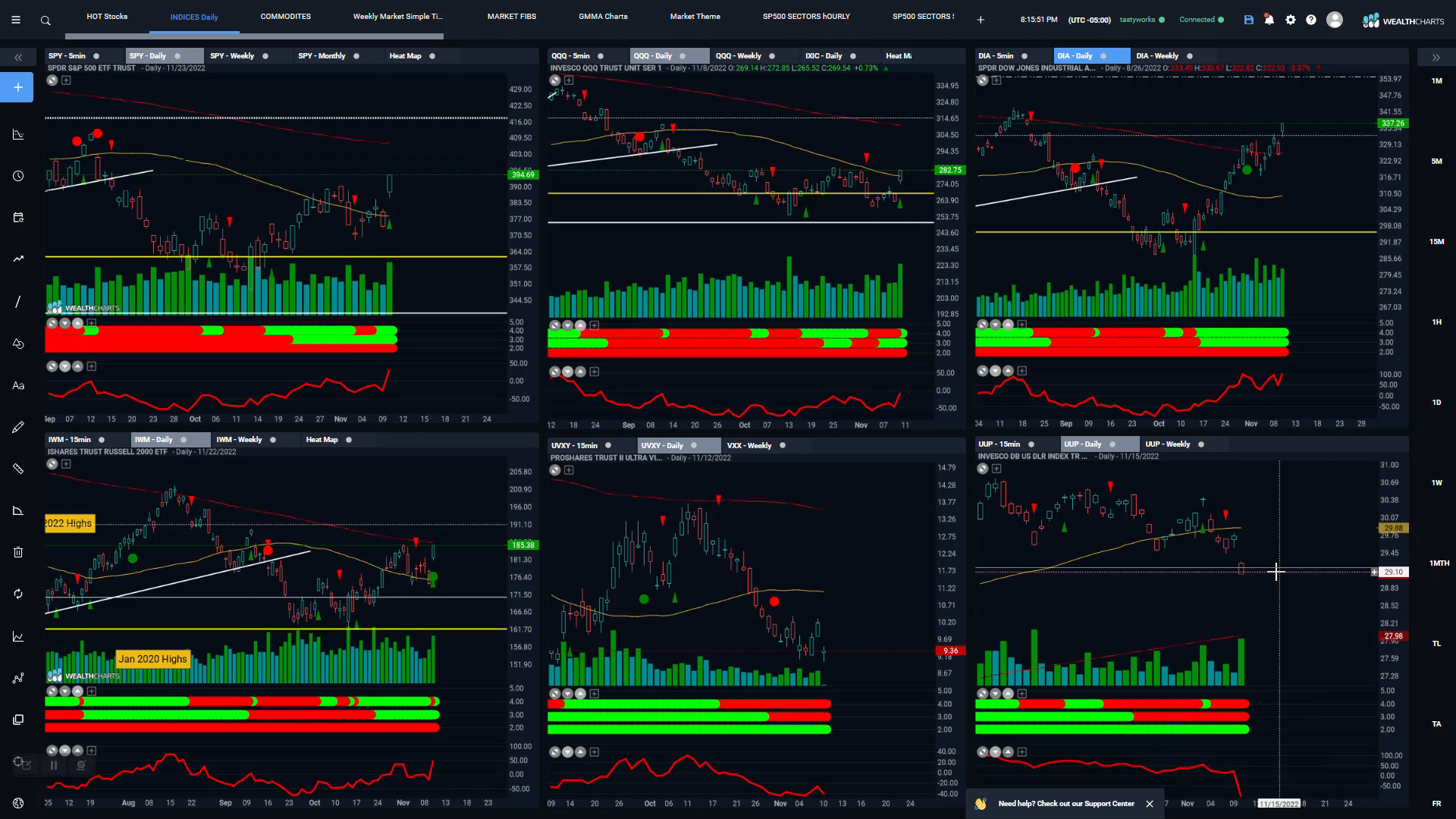This screenshot has height=819, width=1456.
Task: Toggle dot on SPY - 5min tab
Action: tap(96, 56)
